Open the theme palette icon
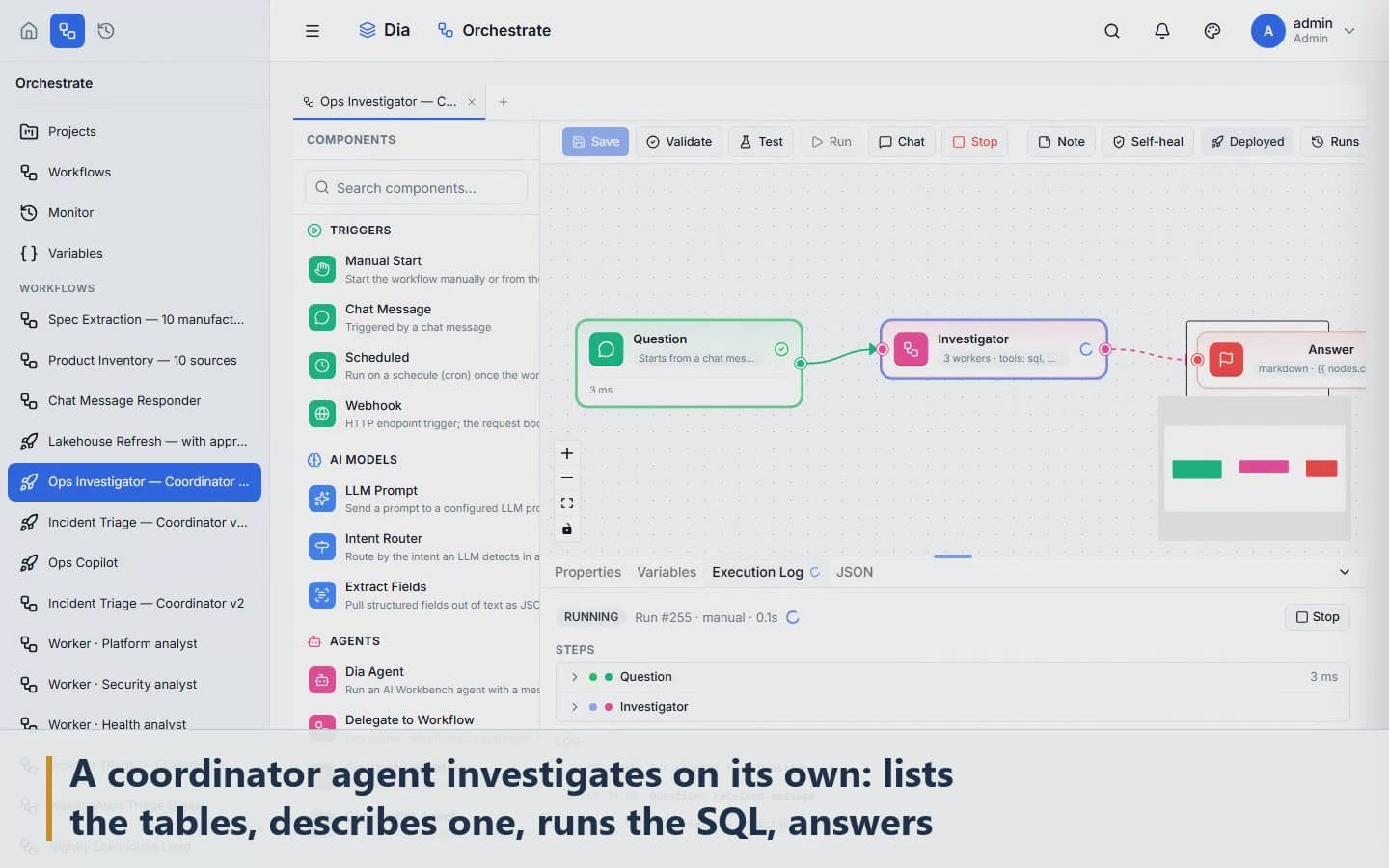The width and height of the screenshot is (1389, 868). (1212, 31)
